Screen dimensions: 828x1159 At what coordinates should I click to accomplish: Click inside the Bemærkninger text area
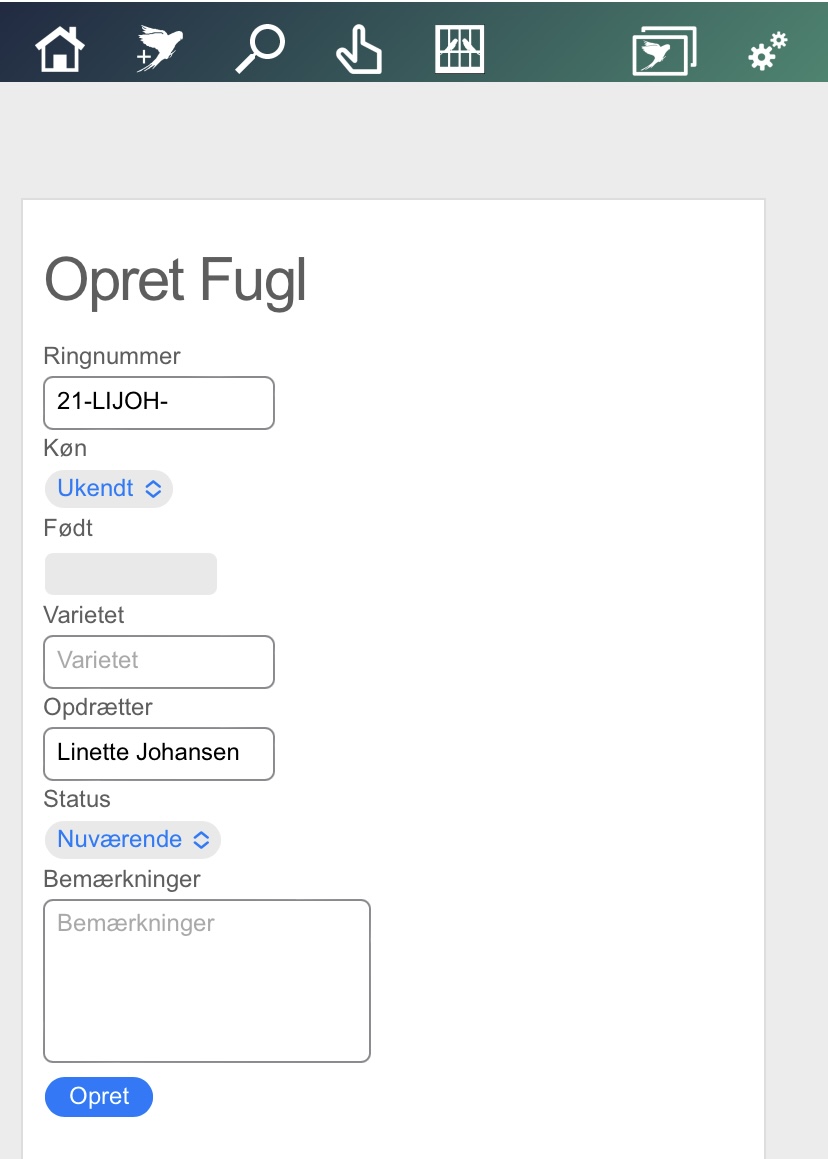(x=207, y=981)
